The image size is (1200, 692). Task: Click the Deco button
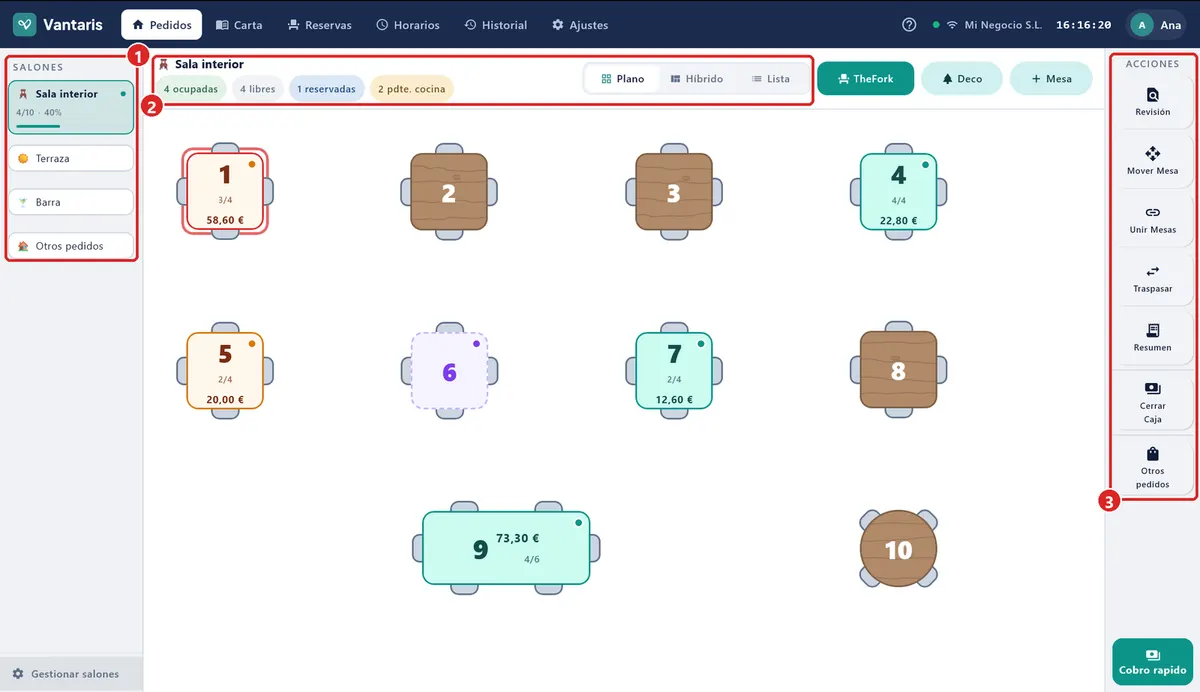(x=962, y=79)
